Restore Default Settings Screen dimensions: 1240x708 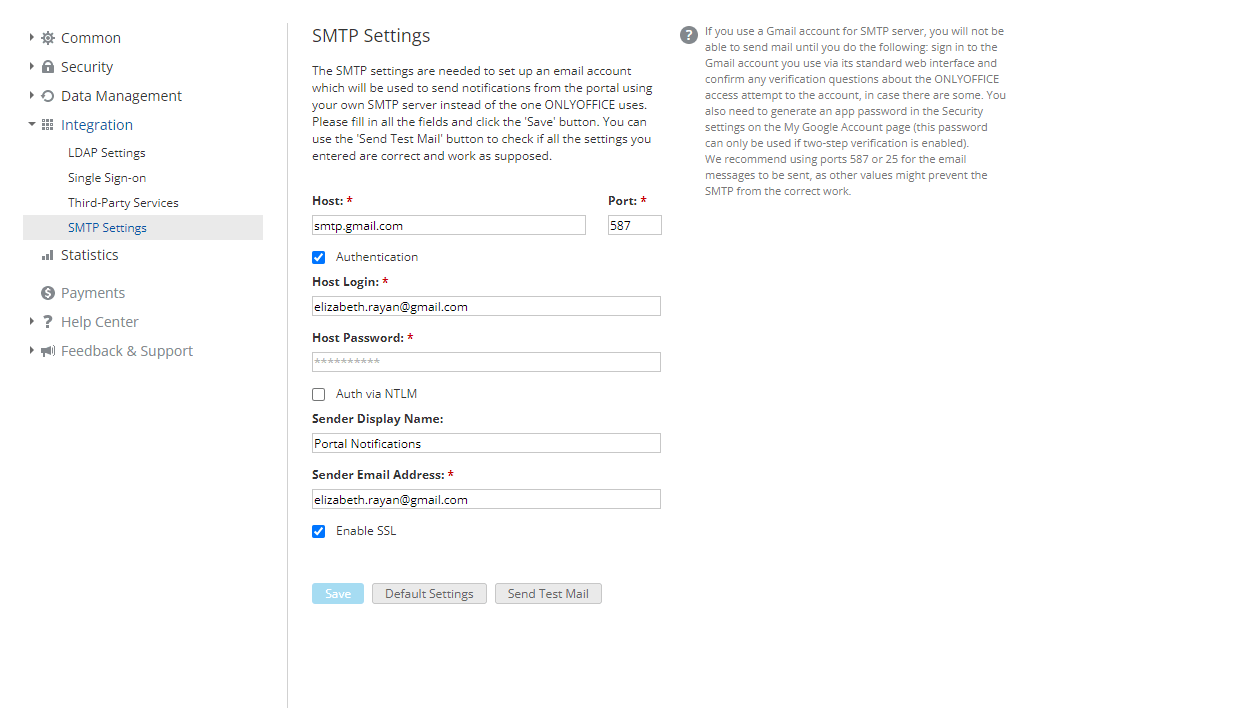coord(429,593)
